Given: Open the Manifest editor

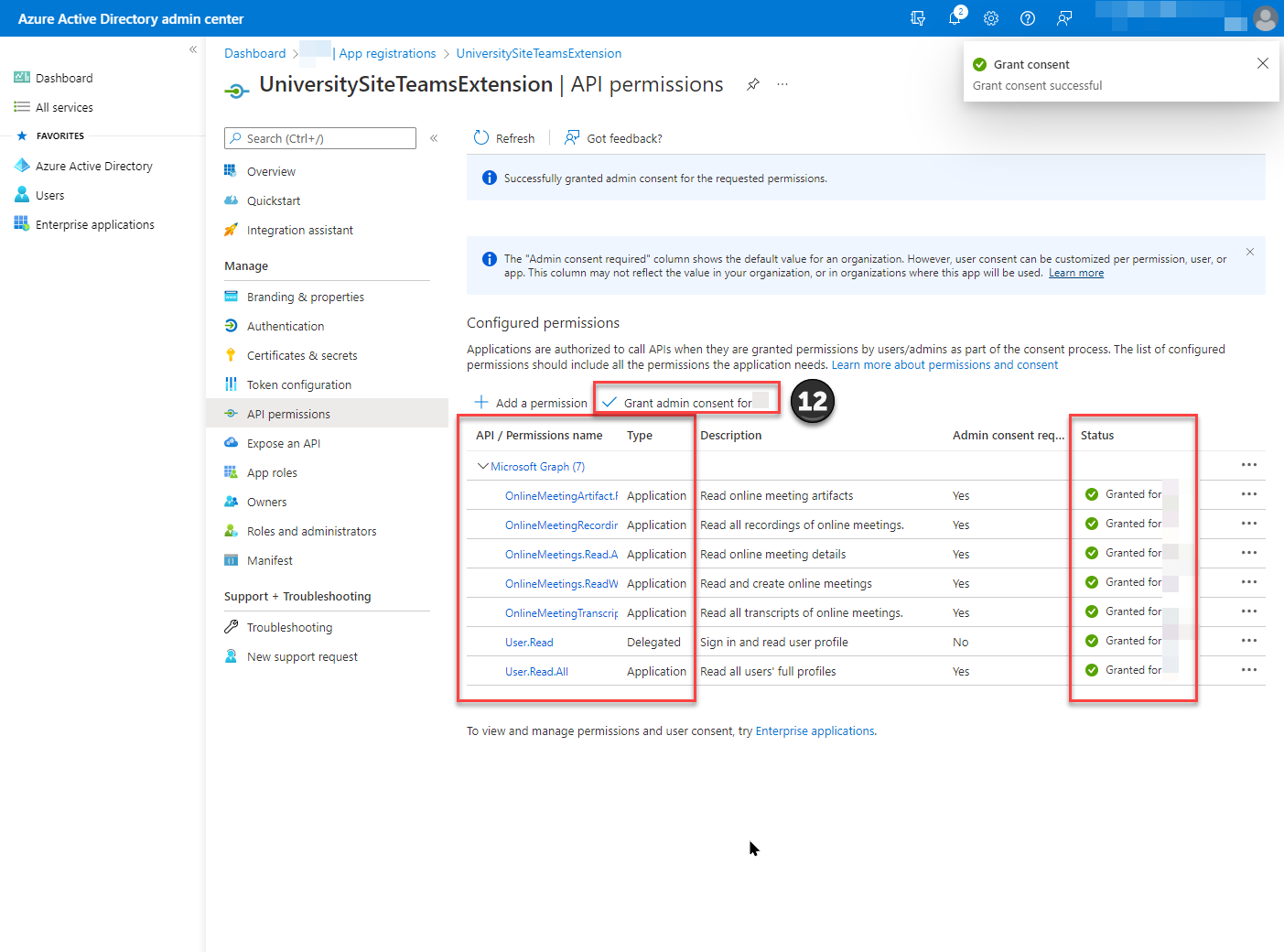Looking at the screenshot, I should pos(269,560).
